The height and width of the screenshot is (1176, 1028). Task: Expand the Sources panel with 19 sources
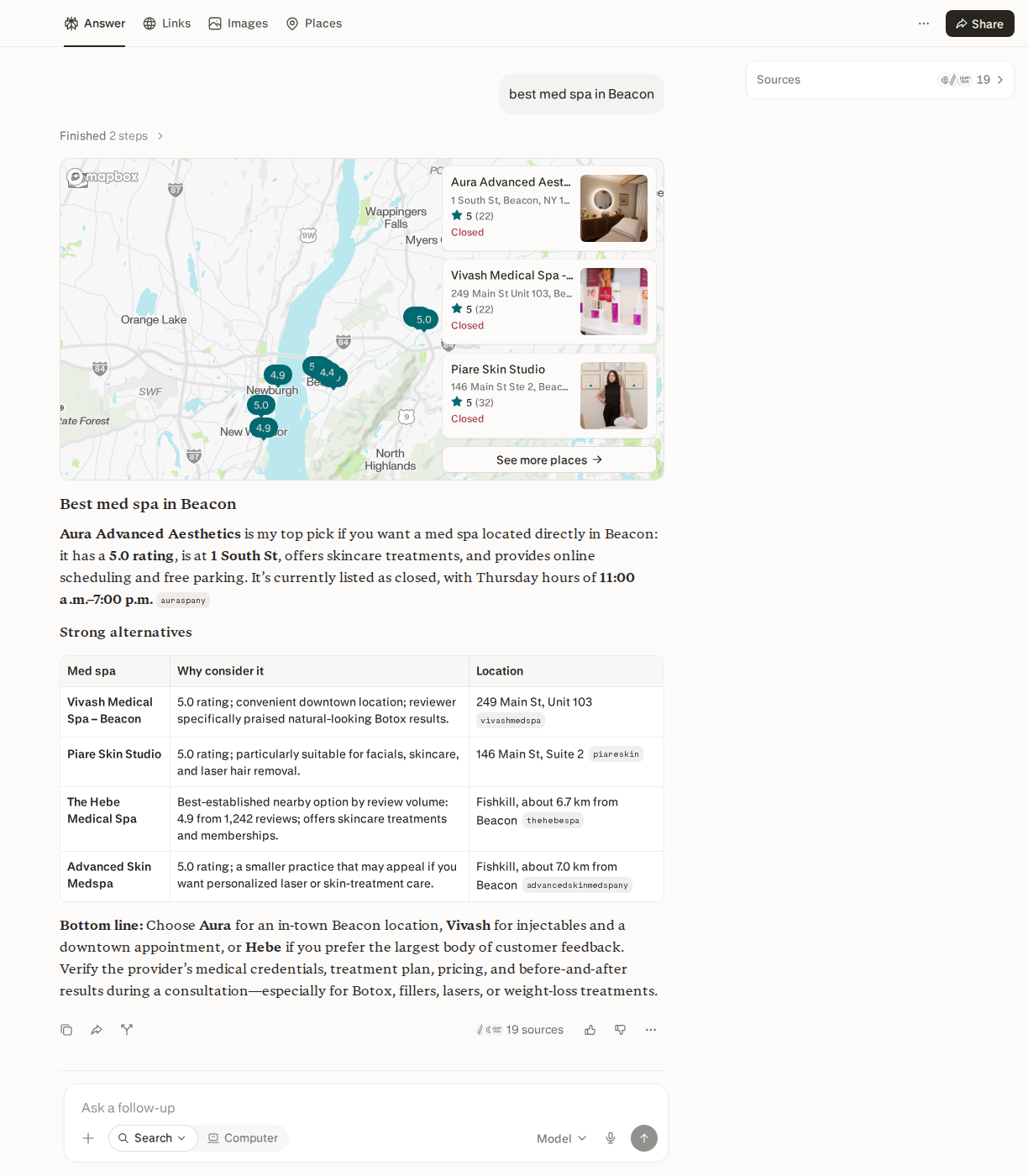point(880,80)
